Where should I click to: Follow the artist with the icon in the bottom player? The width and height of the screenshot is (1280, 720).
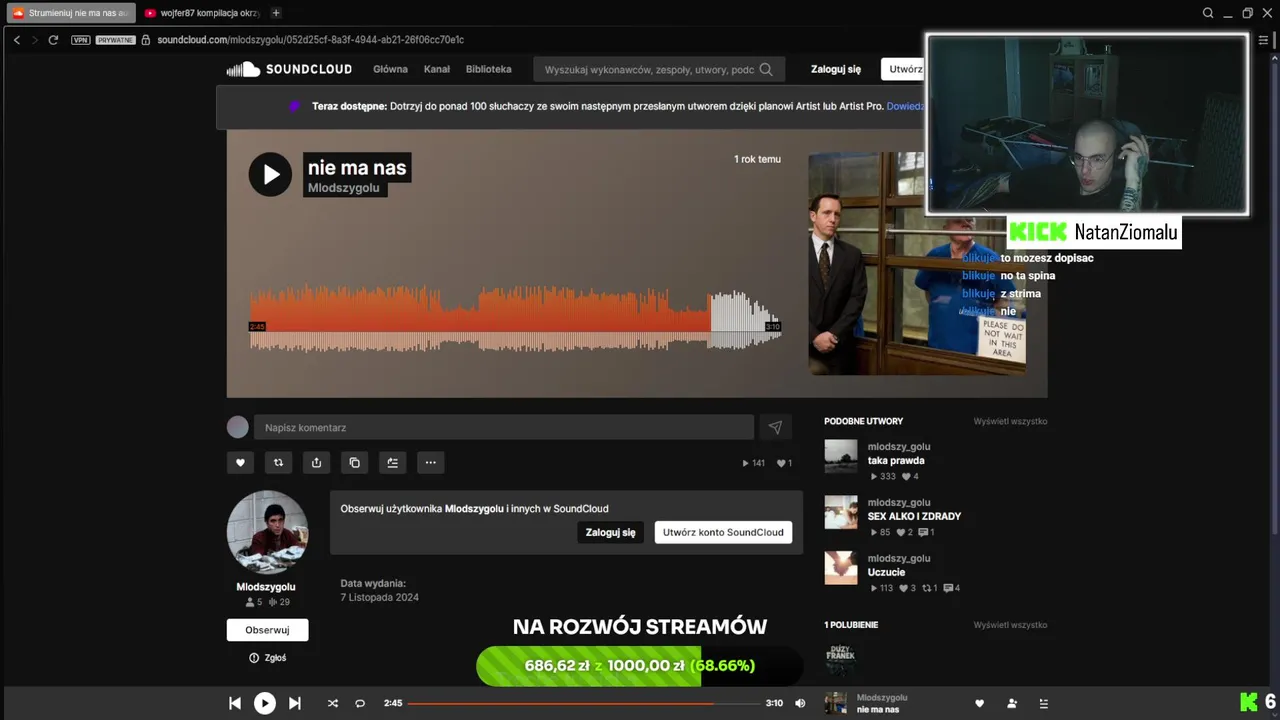click(1012, 703)
